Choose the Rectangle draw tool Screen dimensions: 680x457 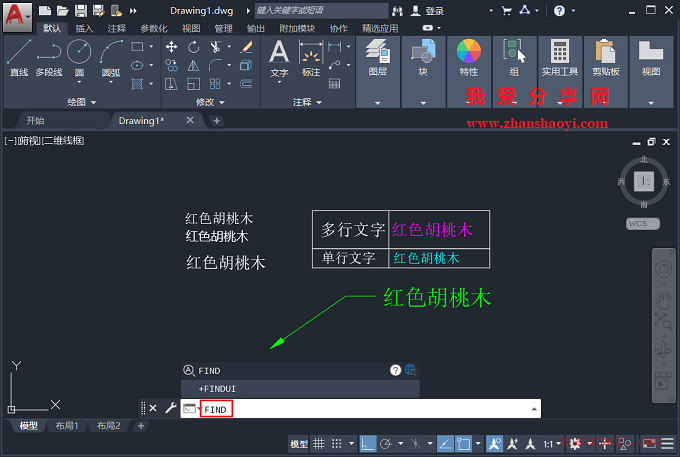137,46
